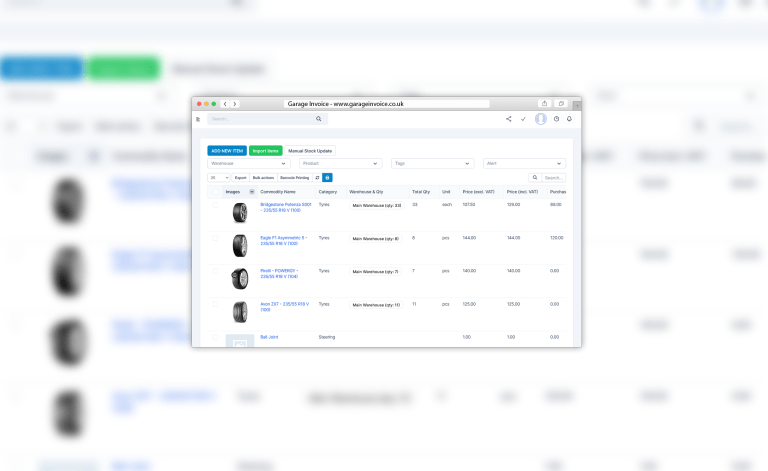Viewport: 768px width, 471px height.
Task: Click the share icon in the app header
Action: tap(508, 119)
